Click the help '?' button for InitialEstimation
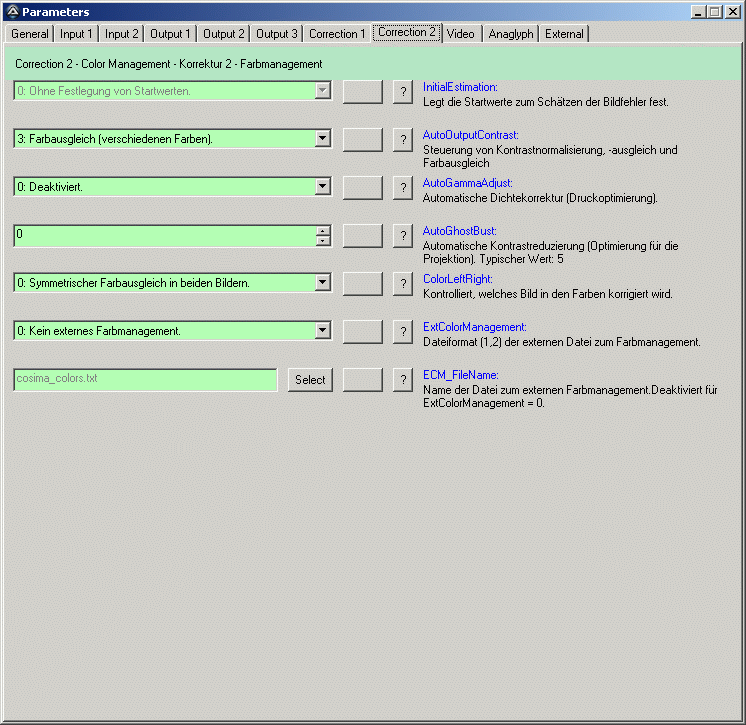Image resolution: width=746 pixels, height=725 pixels. coord(403,92)
